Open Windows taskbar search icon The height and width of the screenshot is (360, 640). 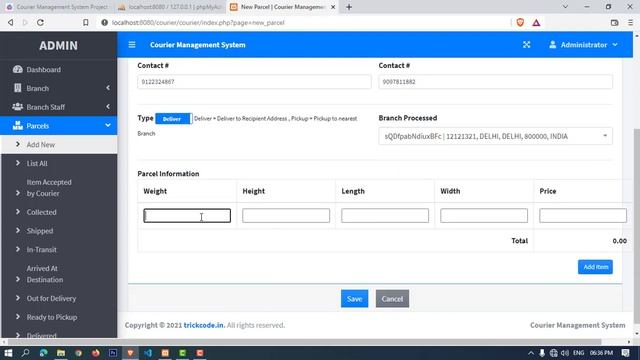tap(25, 353)
